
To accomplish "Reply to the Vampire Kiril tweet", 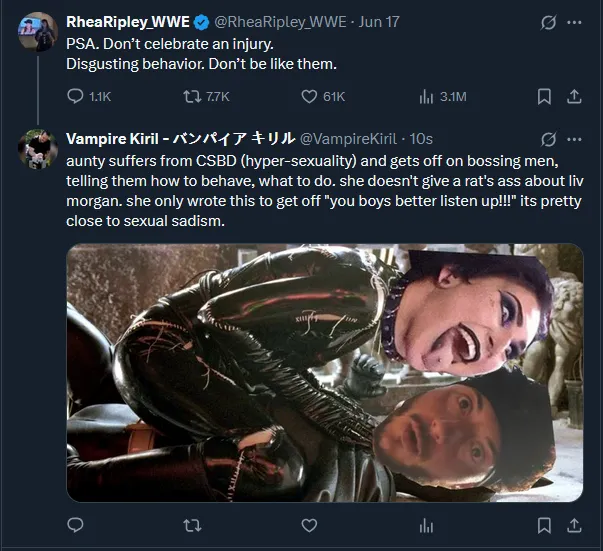I will click(75, 524).
